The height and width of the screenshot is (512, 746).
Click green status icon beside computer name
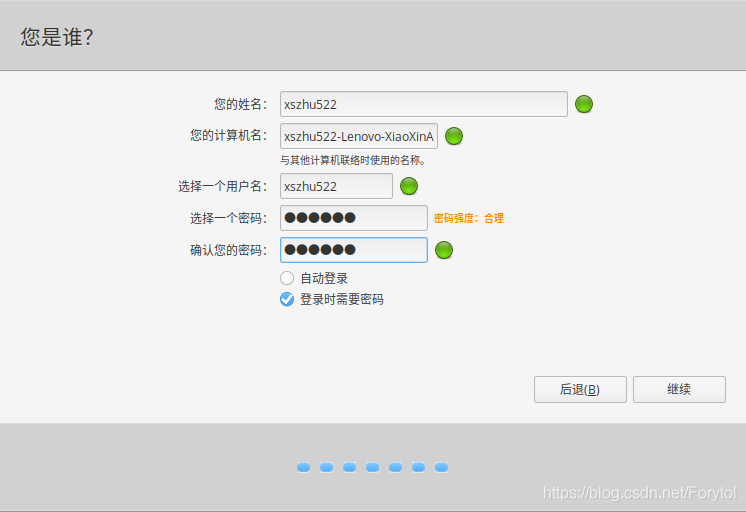click(x=454, y=136)
